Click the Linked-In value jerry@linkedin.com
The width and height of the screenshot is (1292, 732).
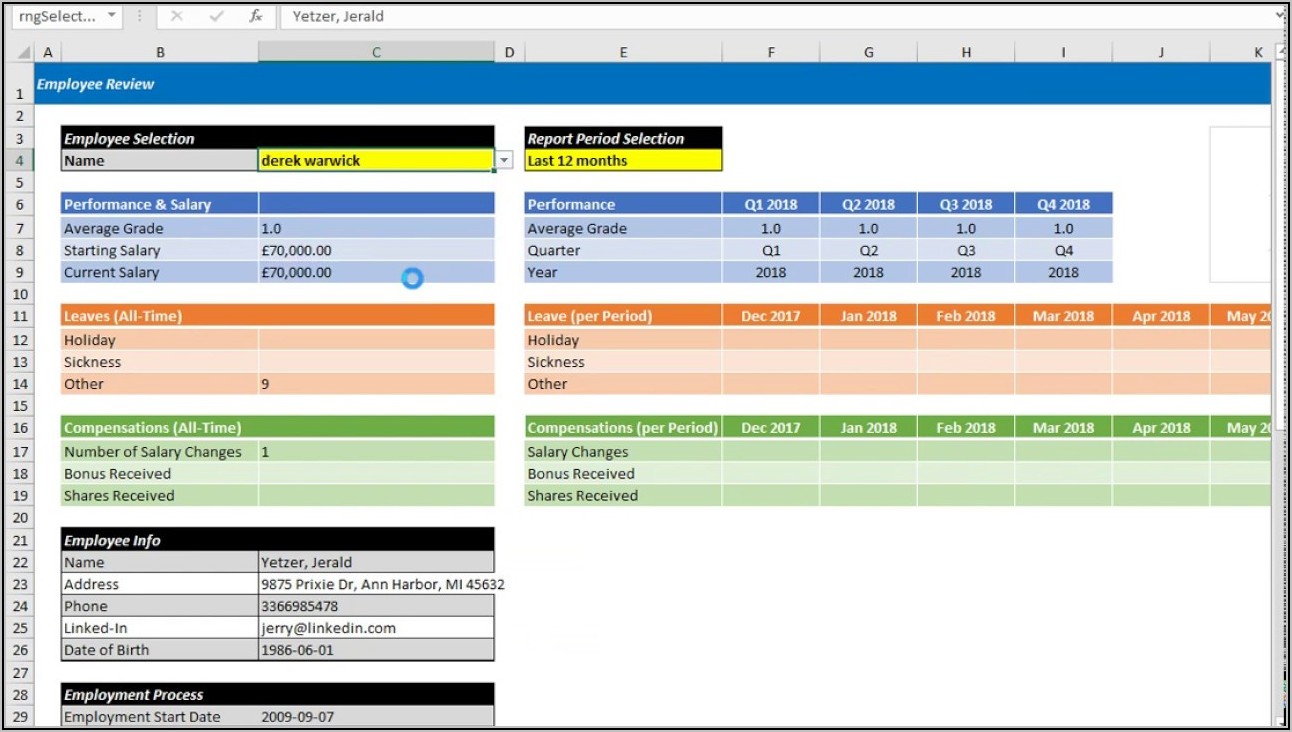[x=375, y=628]
